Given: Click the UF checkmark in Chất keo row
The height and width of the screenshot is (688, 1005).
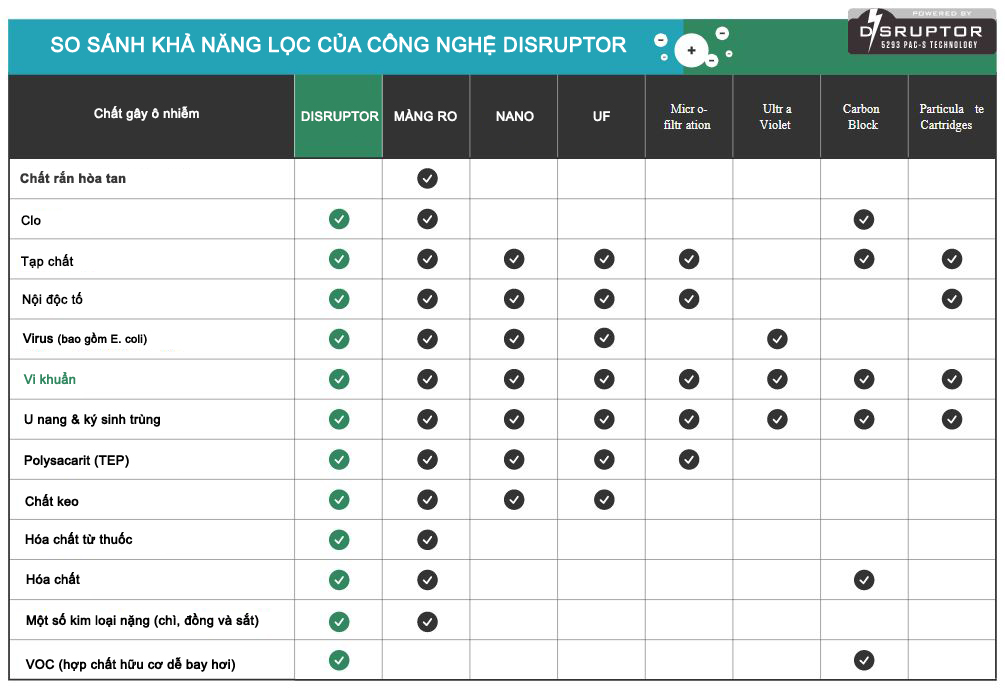Looking at the screenshot, I should click(604, 499).
